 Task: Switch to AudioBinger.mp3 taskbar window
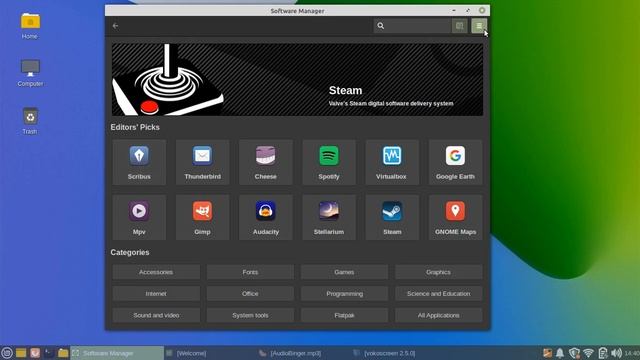click(x=303, y=353)
